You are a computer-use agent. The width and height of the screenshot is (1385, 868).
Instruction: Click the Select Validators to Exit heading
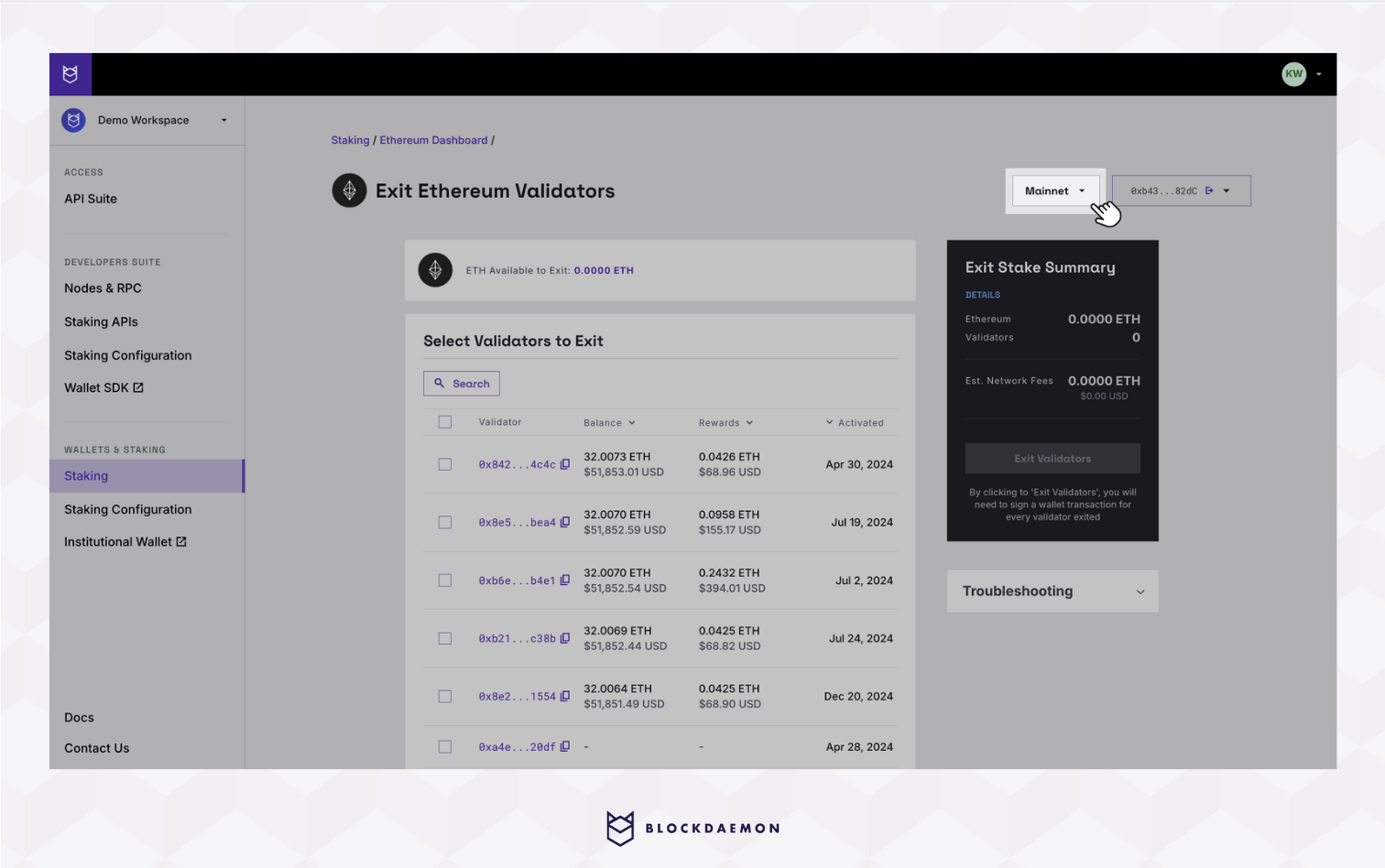point(513,341)
